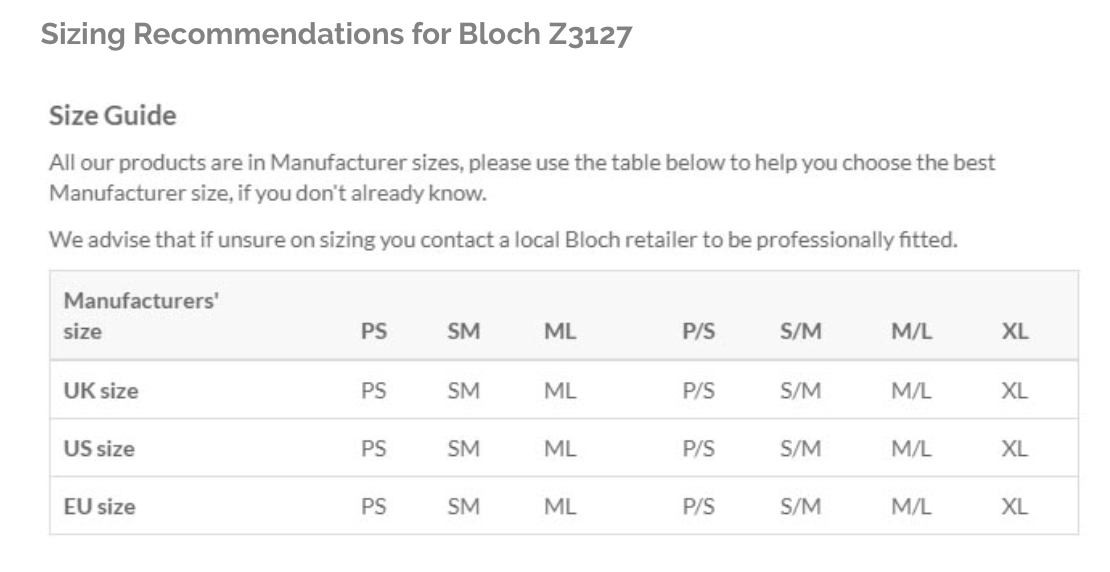
Task: Click the M/L column header
Action: coord(911,331)
